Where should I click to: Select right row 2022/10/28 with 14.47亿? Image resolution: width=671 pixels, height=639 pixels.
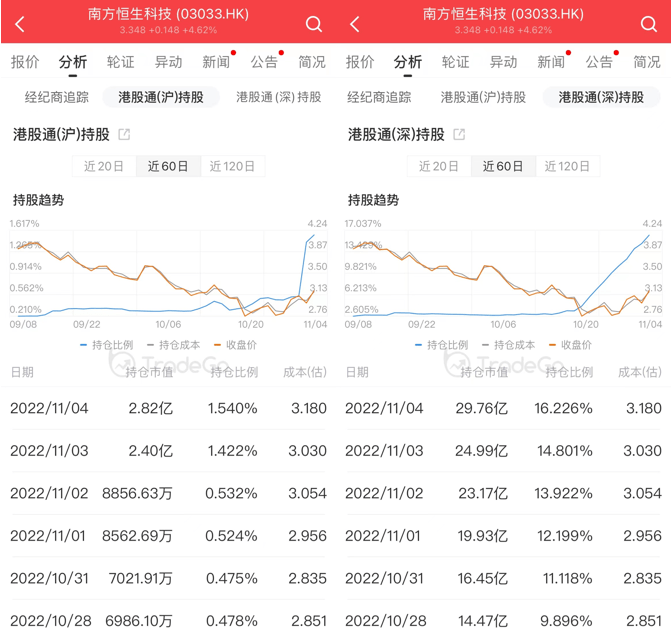[503, 621]
